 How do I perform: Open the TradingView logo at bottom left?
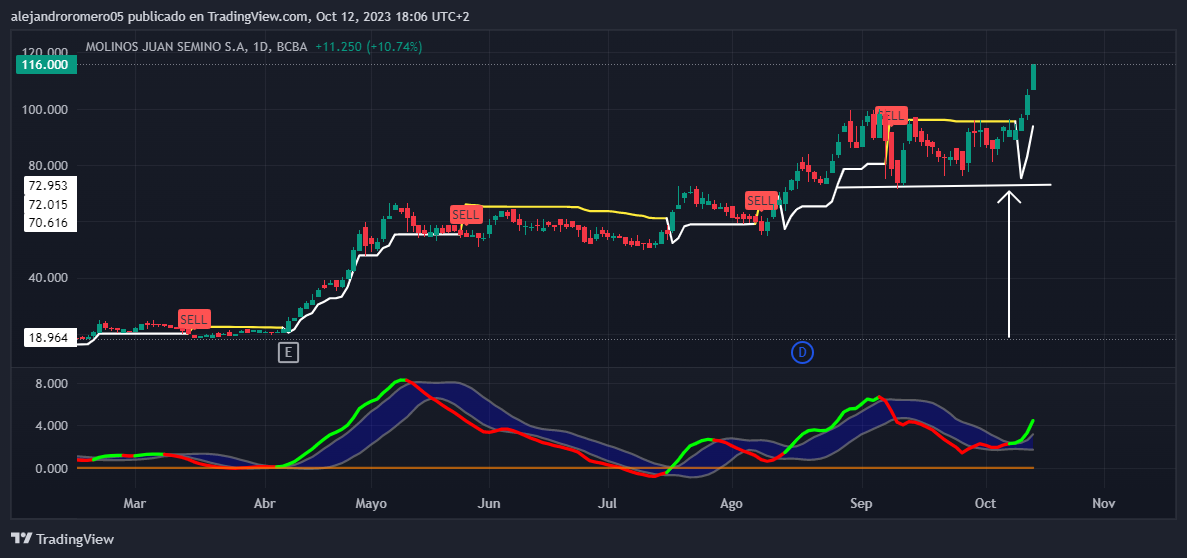62,539
